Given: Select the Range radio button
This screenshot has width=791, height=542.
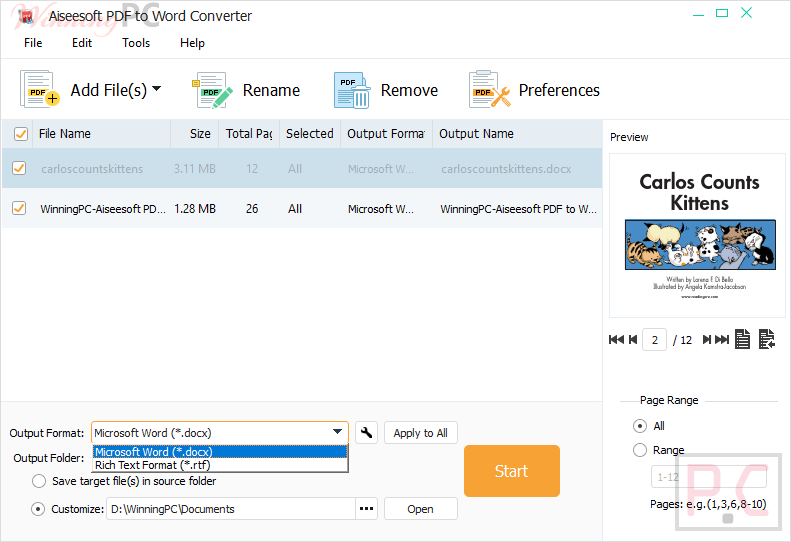Looking at the screenshot, I should pos(640,450).
